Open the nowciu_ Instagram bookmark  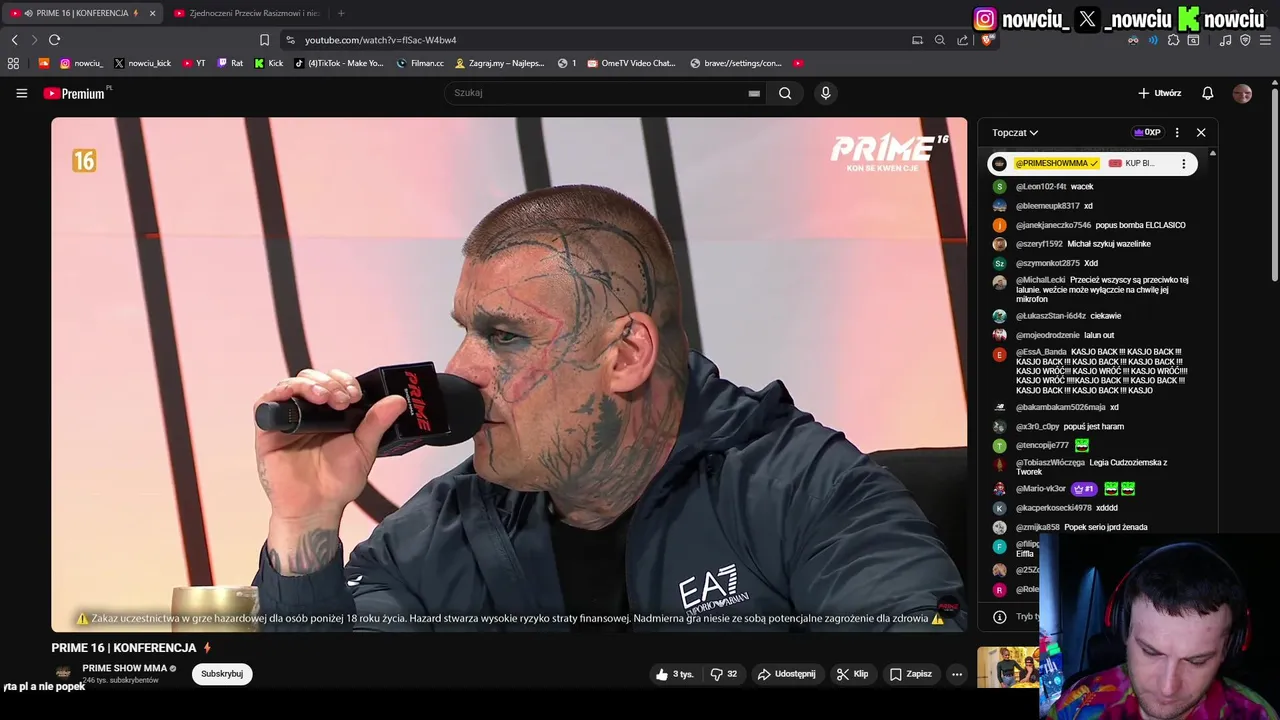pos(81,63)
